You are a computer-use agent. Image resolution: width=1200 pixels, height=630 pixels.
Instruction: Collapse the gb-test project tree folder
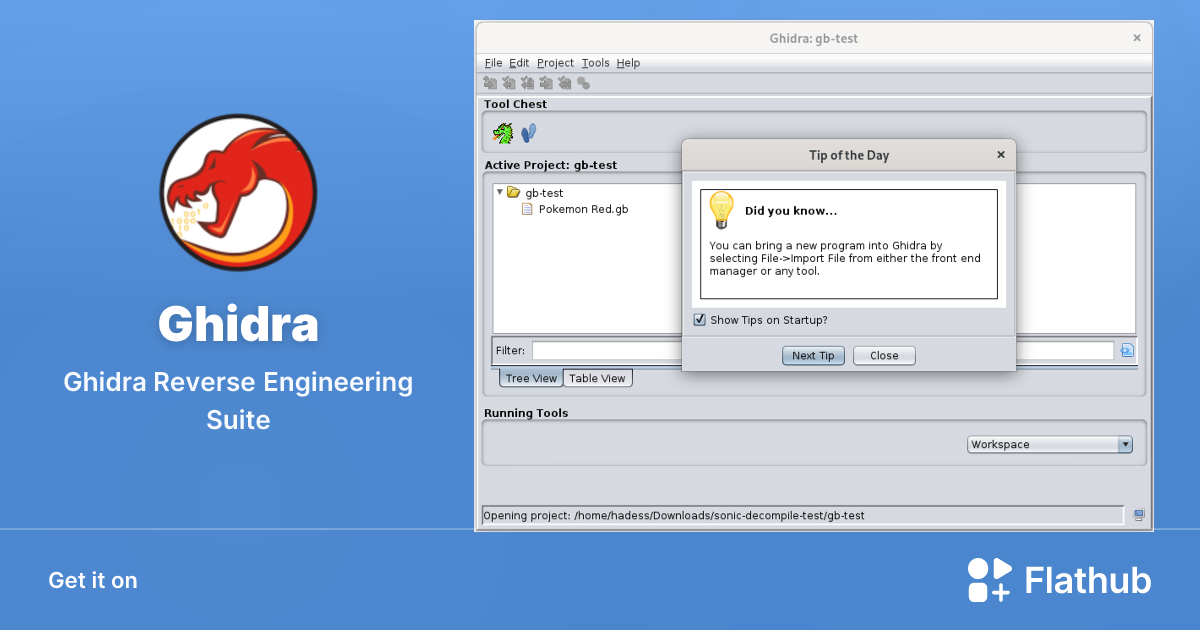pyautogui.click(x=500, y=192)
